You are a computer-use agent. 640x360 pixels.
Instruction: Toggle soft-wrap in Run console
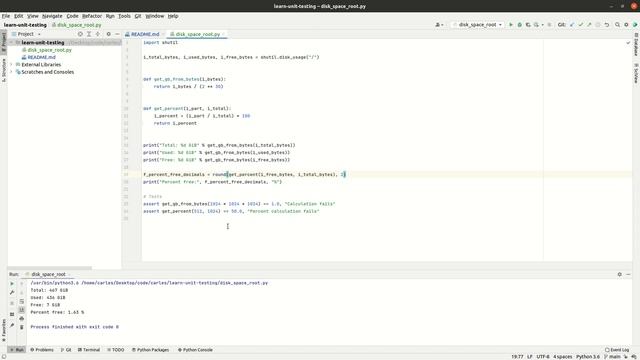tap(22, 301)
